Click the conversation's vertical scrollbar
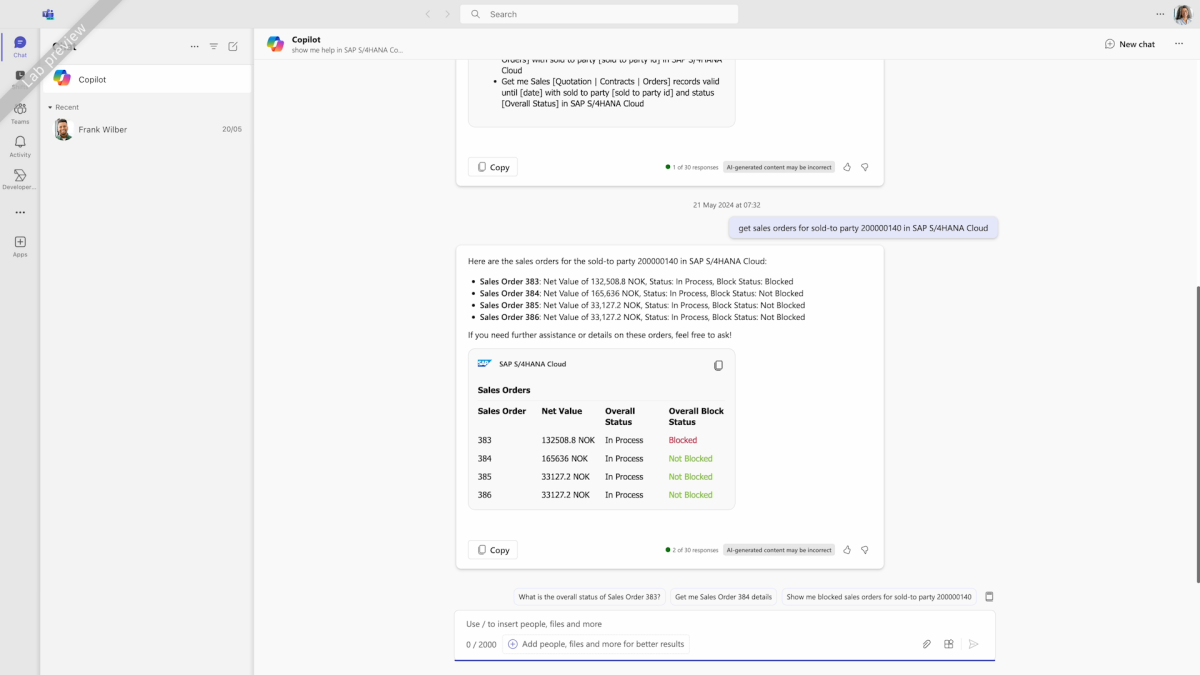1200x675 pixels. (x=1197, y=435)
